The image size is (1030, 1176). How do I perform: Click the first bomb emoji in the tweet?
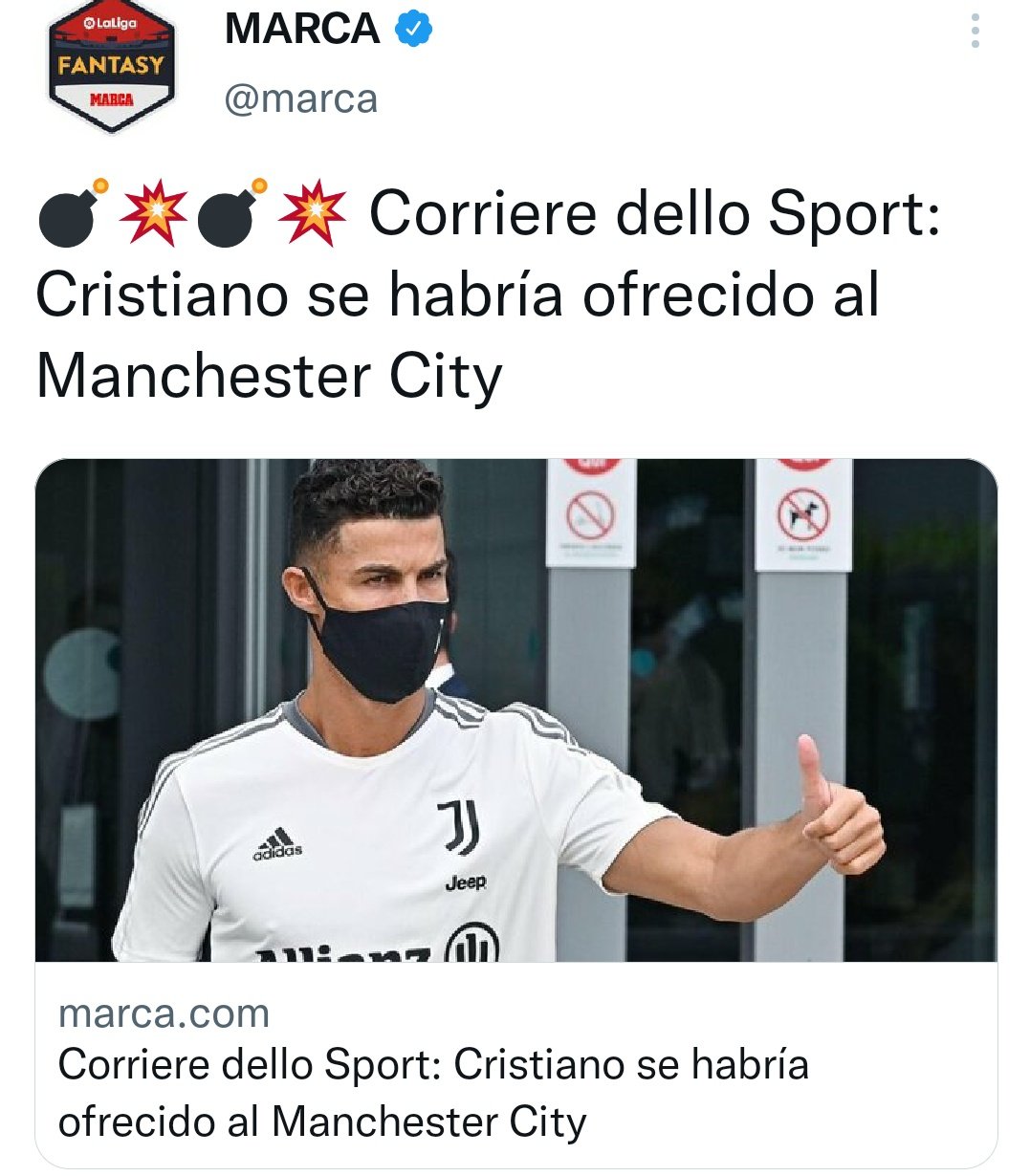click(72, 212)
